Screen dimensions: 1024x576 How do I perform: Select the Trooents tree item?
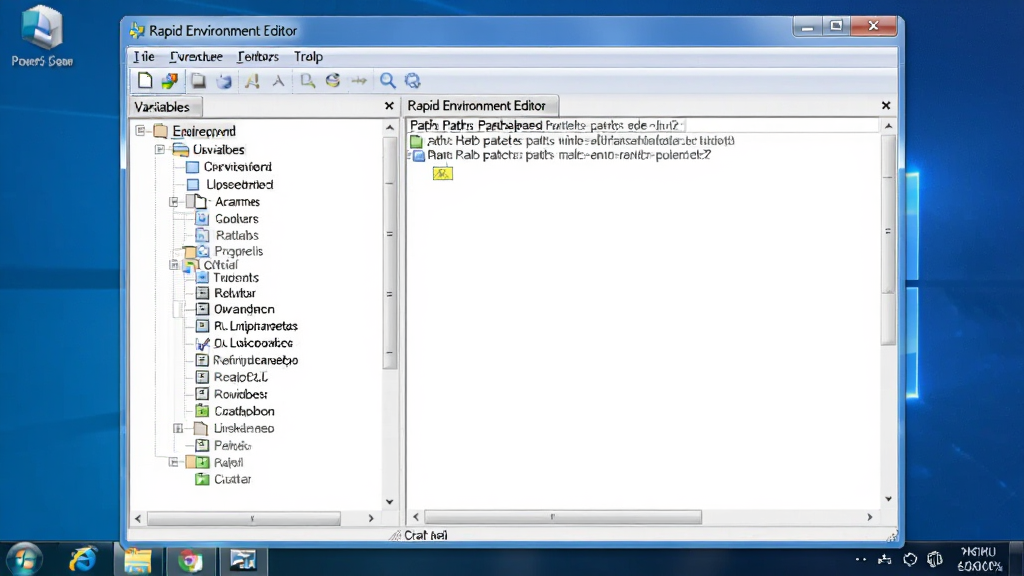[236, 278]
